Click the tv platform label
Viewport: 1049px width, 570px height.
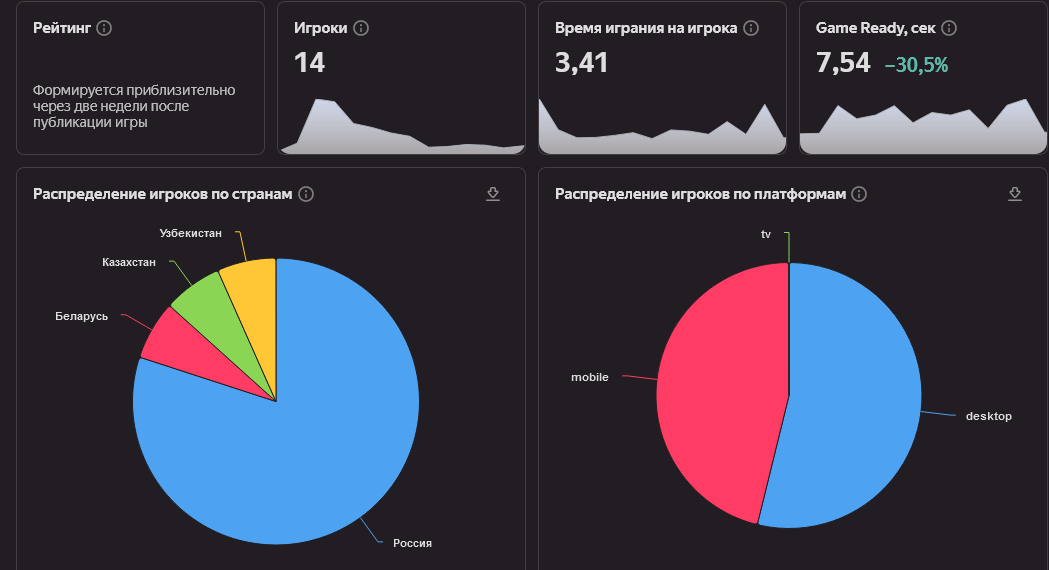(x=766, y=234)
